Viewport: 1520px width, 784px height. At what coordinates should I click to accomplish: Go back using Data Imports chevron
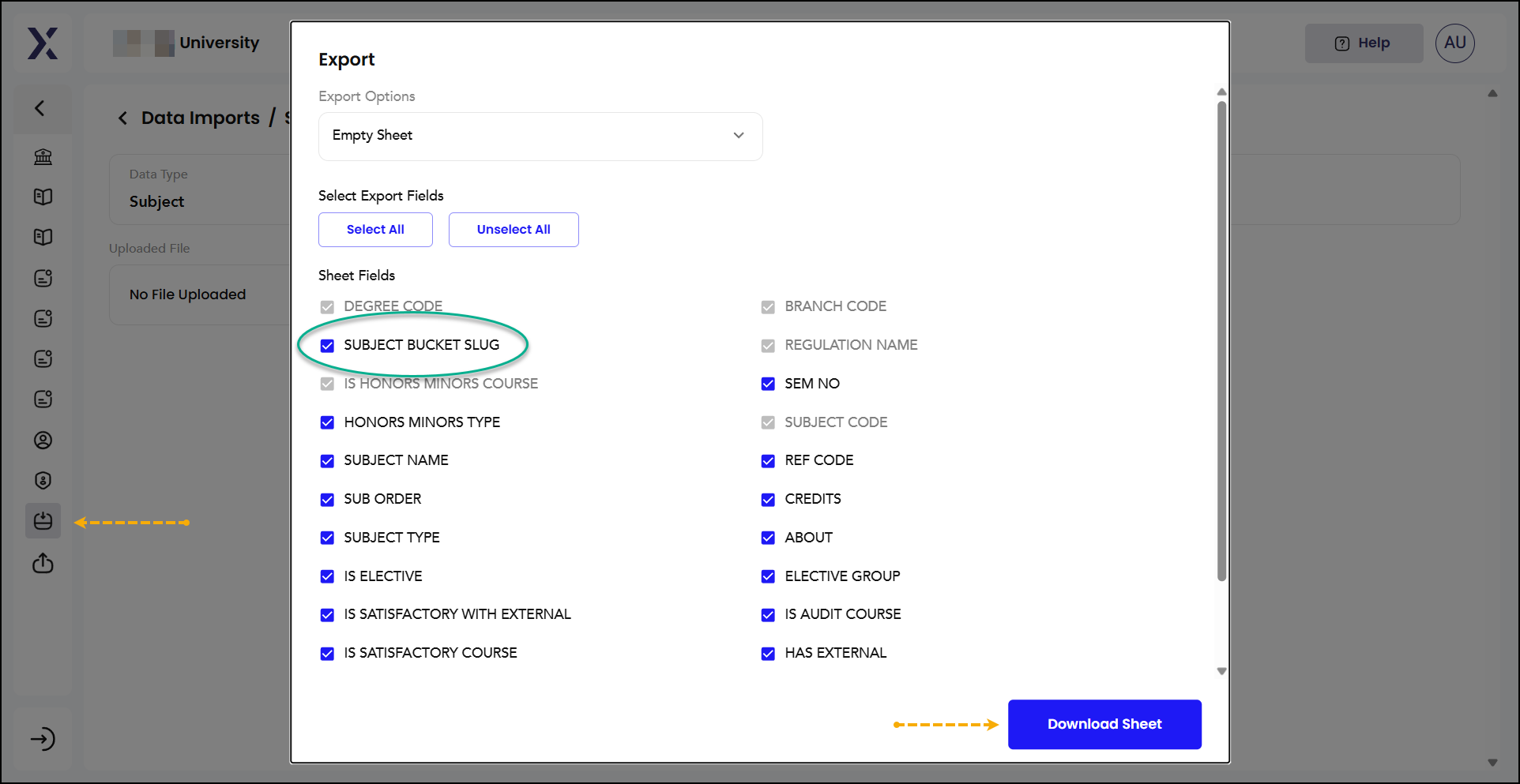pyautogui.click(x=122, y=118)
